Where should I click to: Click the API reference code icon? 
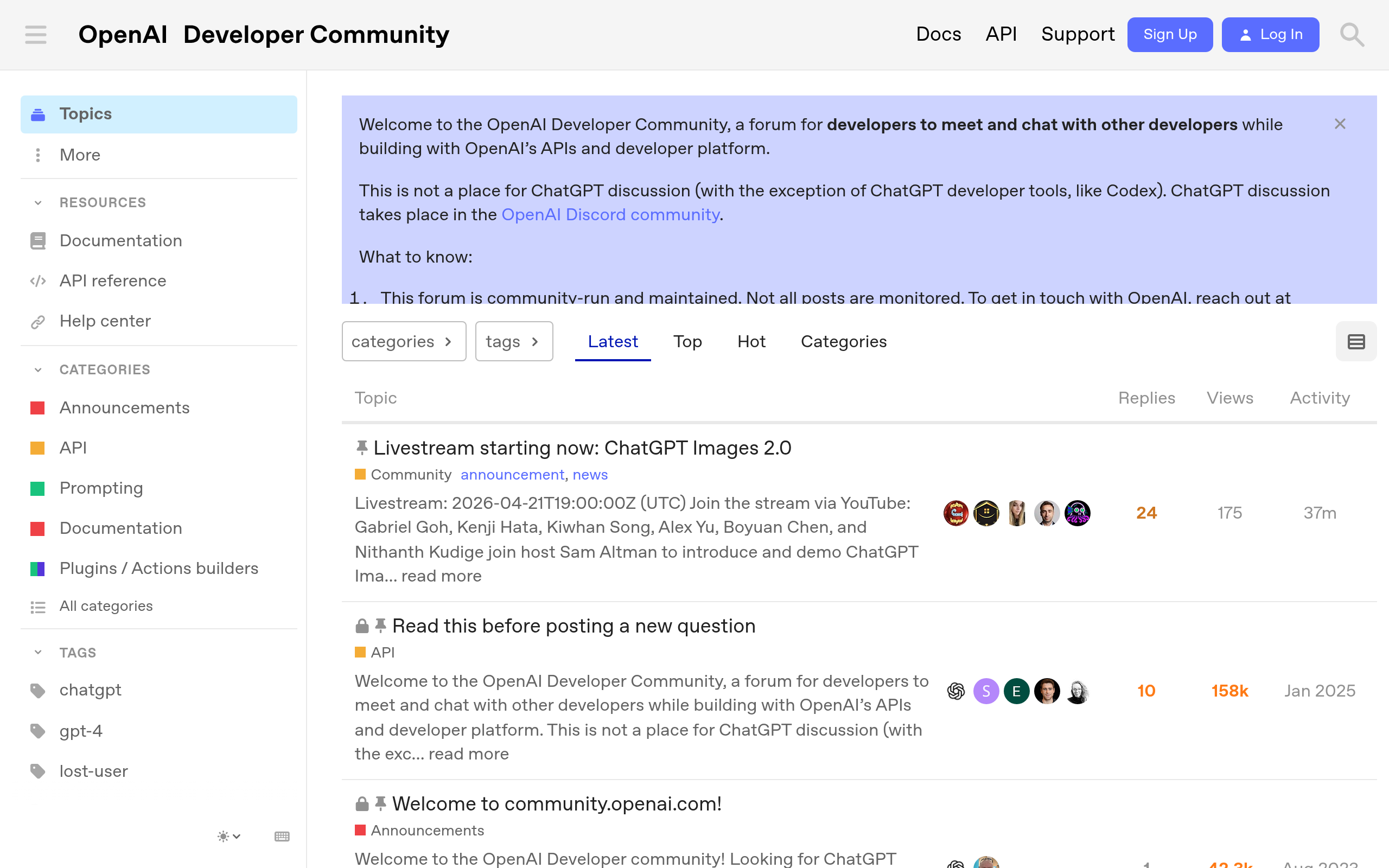pyautogui.click(x=38, y=280)
